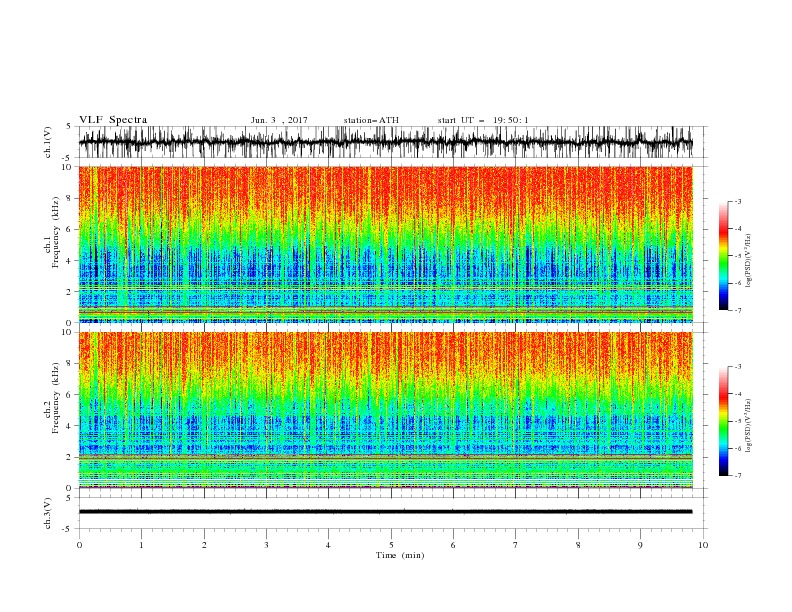
Task: Click the ch.1 spectrogram color bar
Action: (x=723, y=256)
